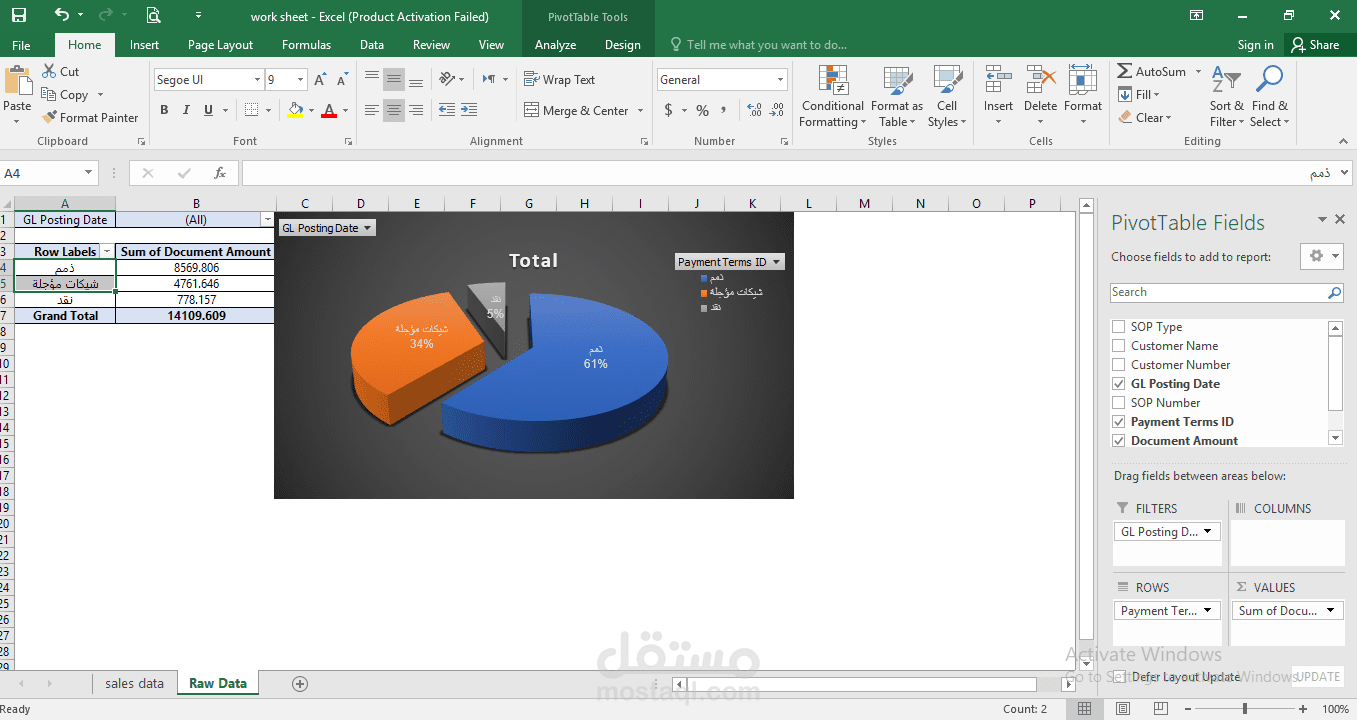Open Format as Table gallery

coord(897,97)
